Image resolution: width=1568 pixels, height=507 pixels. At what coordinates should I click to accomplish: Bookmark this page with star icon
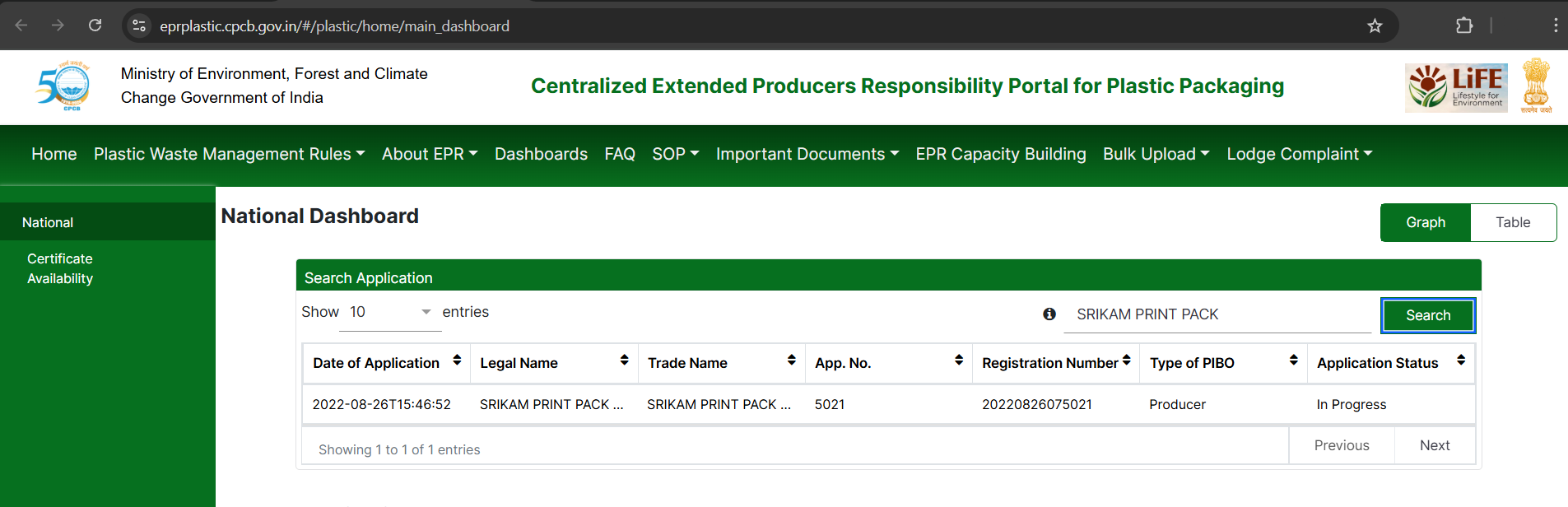[1375, 26]
